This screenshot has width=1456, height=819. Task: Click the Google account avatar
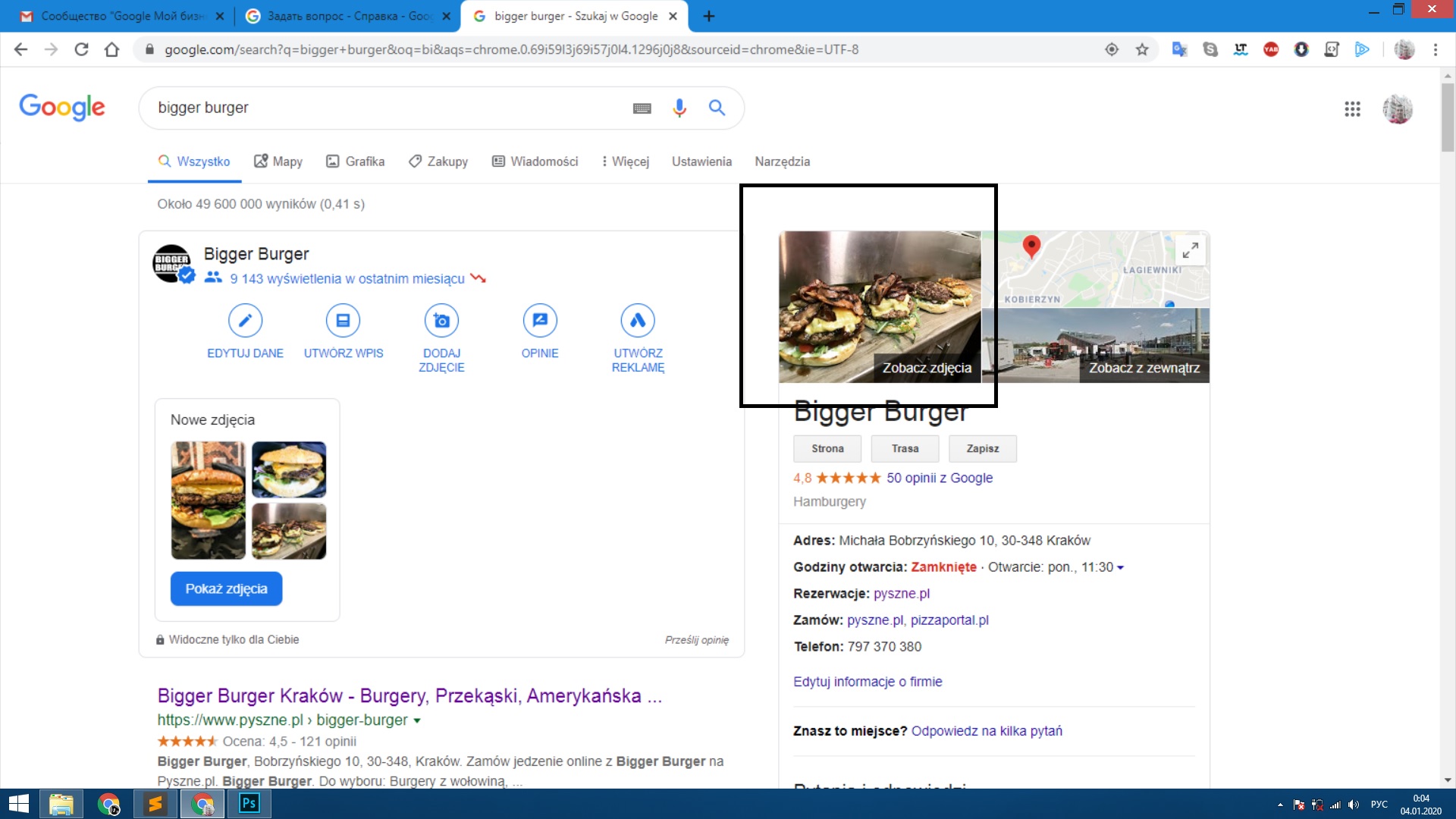[x=1398, y=109]
